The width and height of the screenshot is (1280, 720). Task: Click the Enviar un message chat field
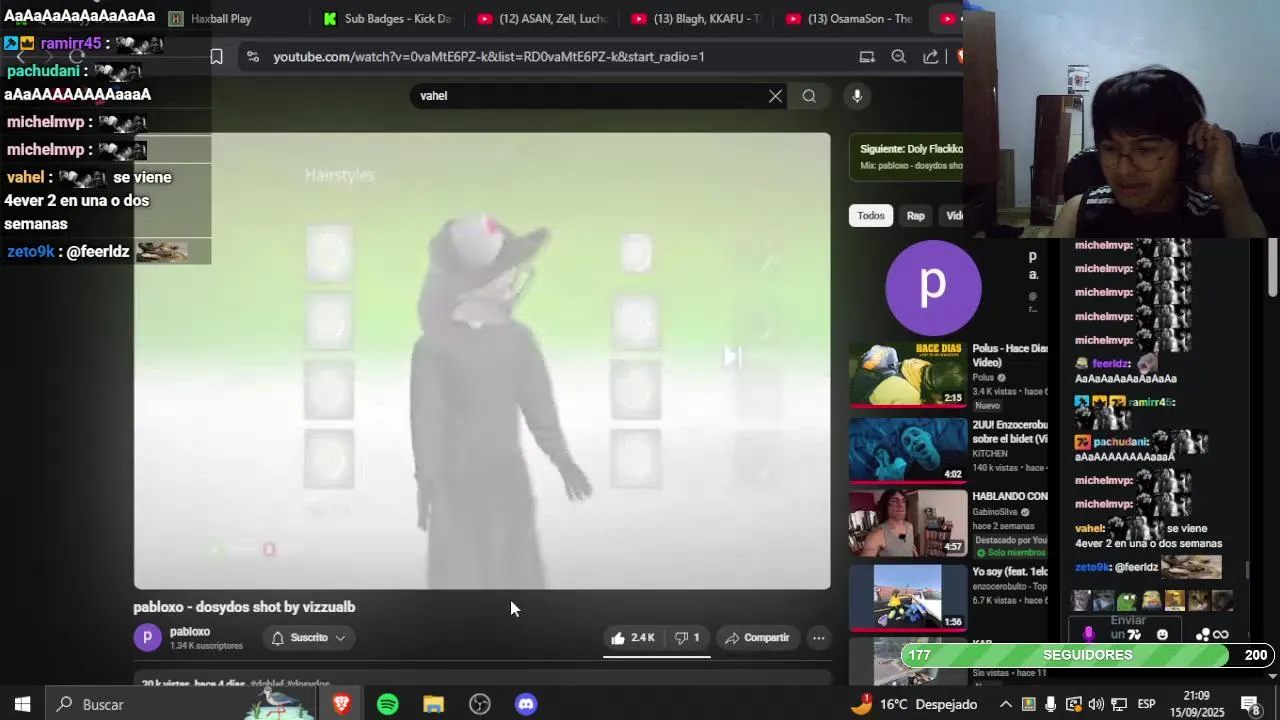click(x=1127, y=628)
